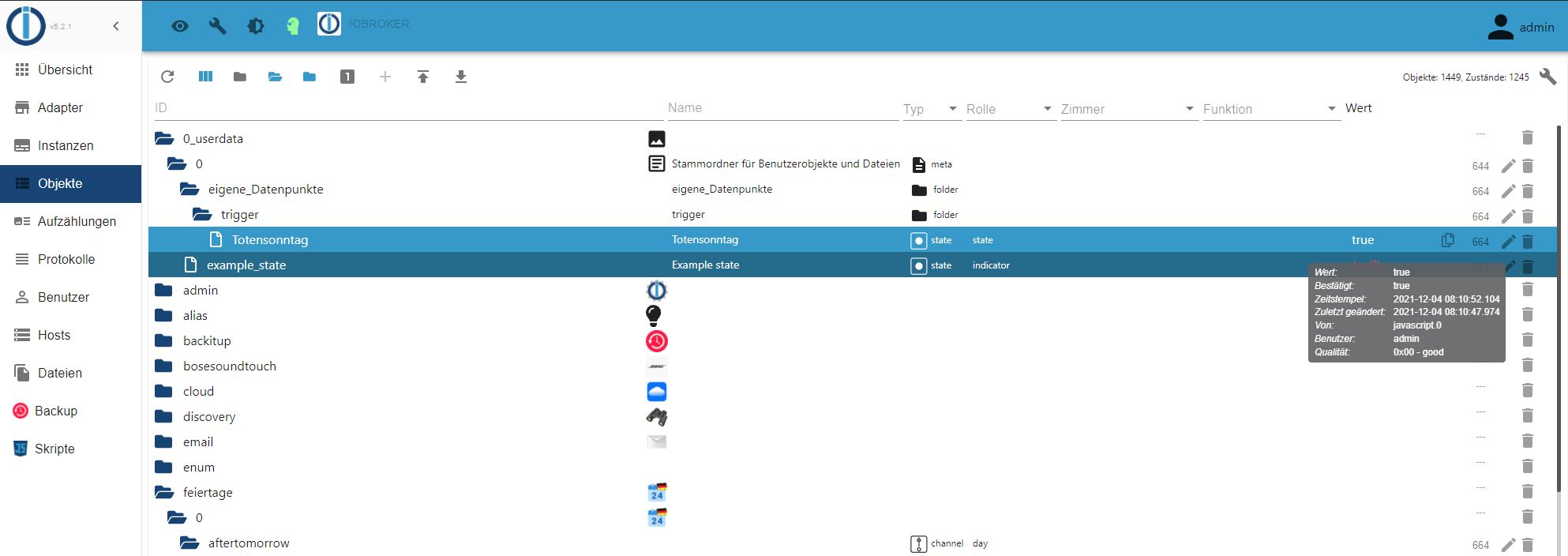Collapse all nodes with the dark folder icon
The image size is (1568, 556).
pos(240,77)
